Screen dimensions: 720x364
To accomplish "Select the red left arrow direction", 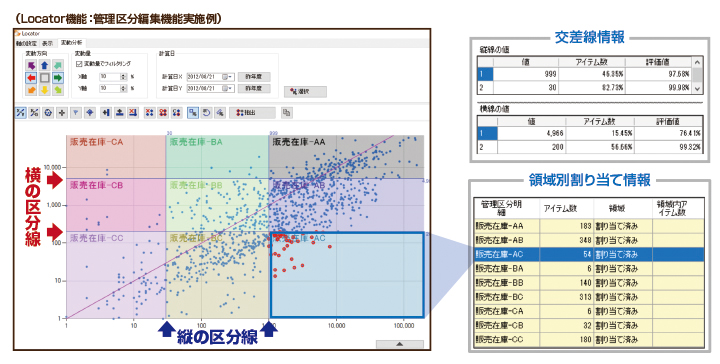I will [x=31, y=78].
